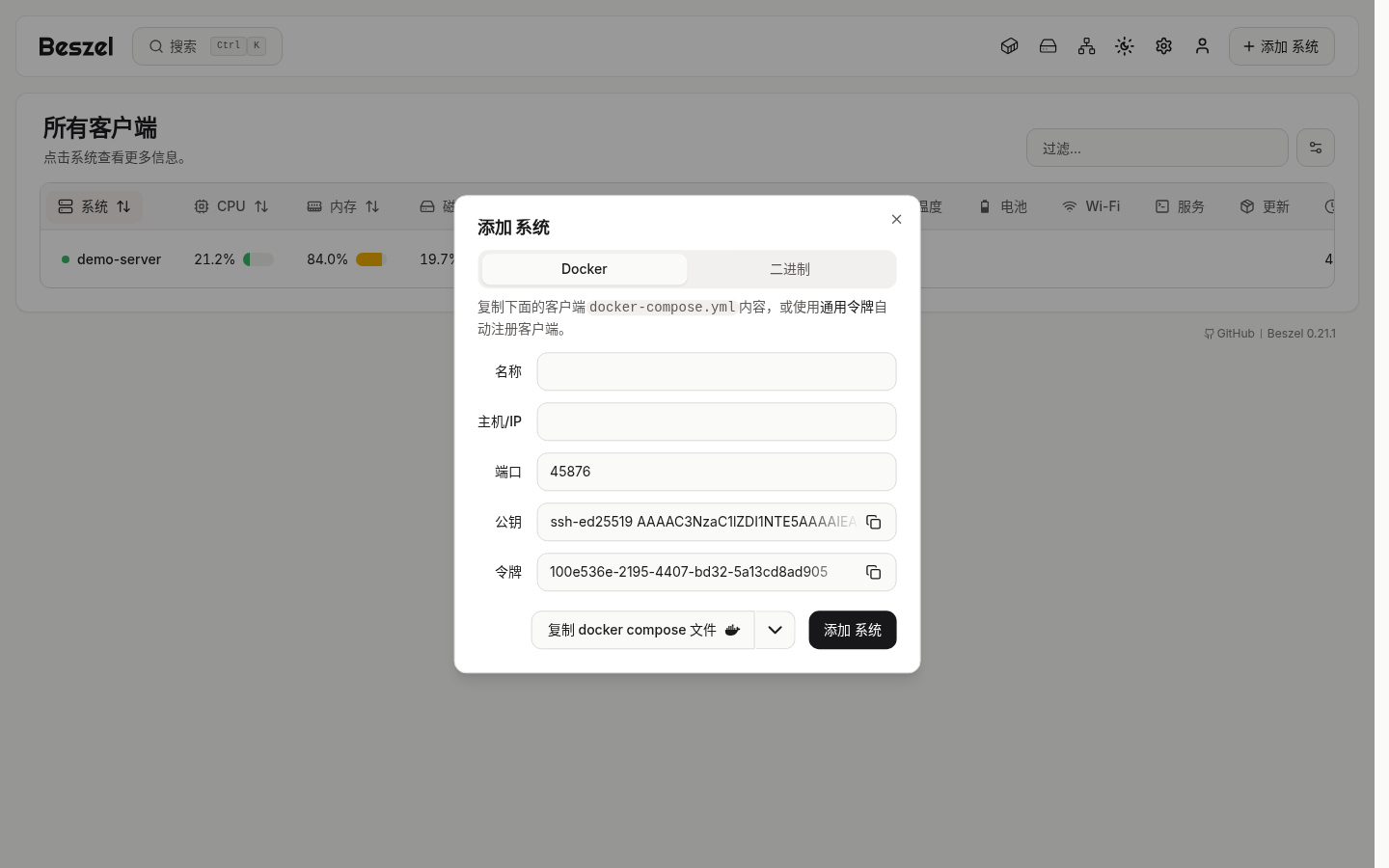Click the package icon beside 更新
Viewport: 1389px width, 868px height.
click(1247, 206)
